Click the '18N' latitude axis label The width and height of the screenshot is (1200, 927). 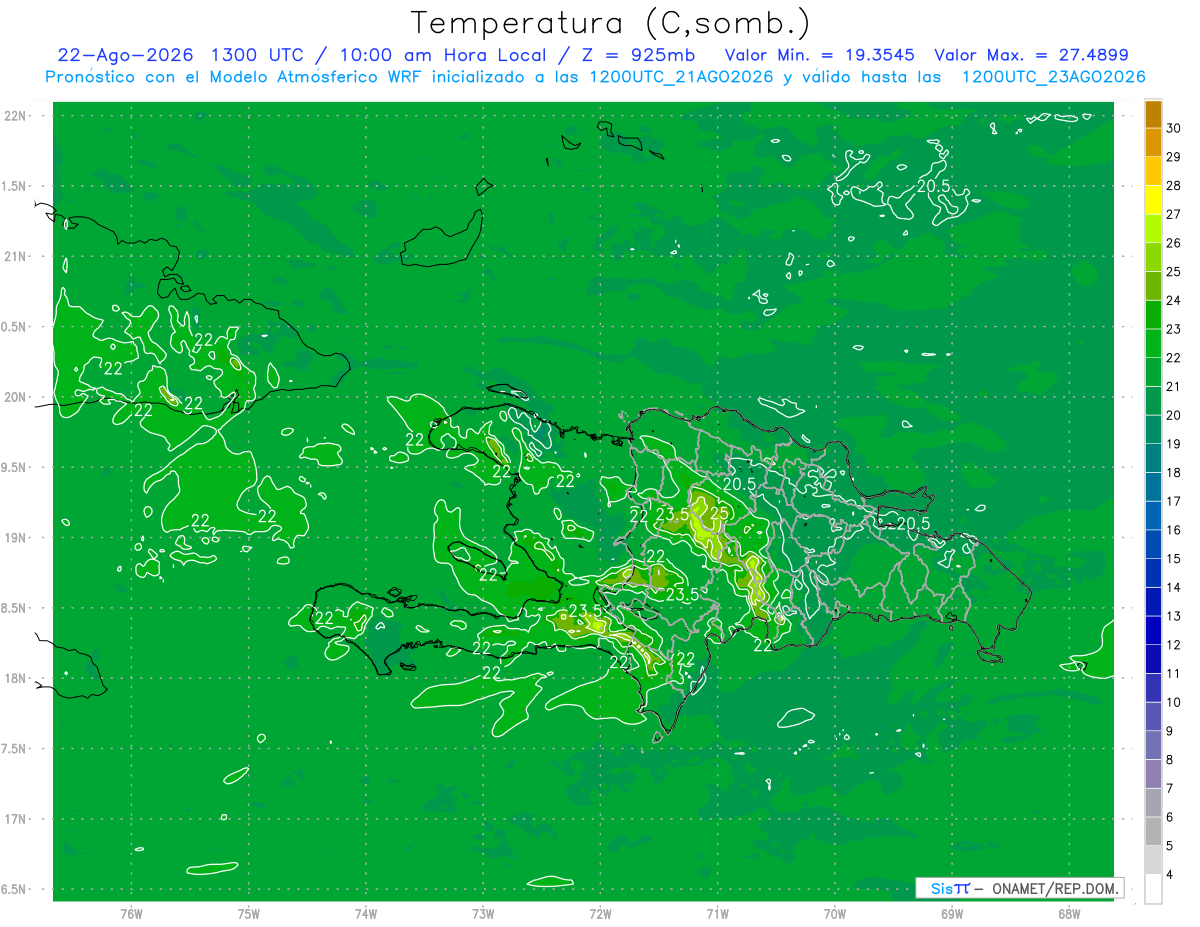pyautogui.click(x=17, y=679)
